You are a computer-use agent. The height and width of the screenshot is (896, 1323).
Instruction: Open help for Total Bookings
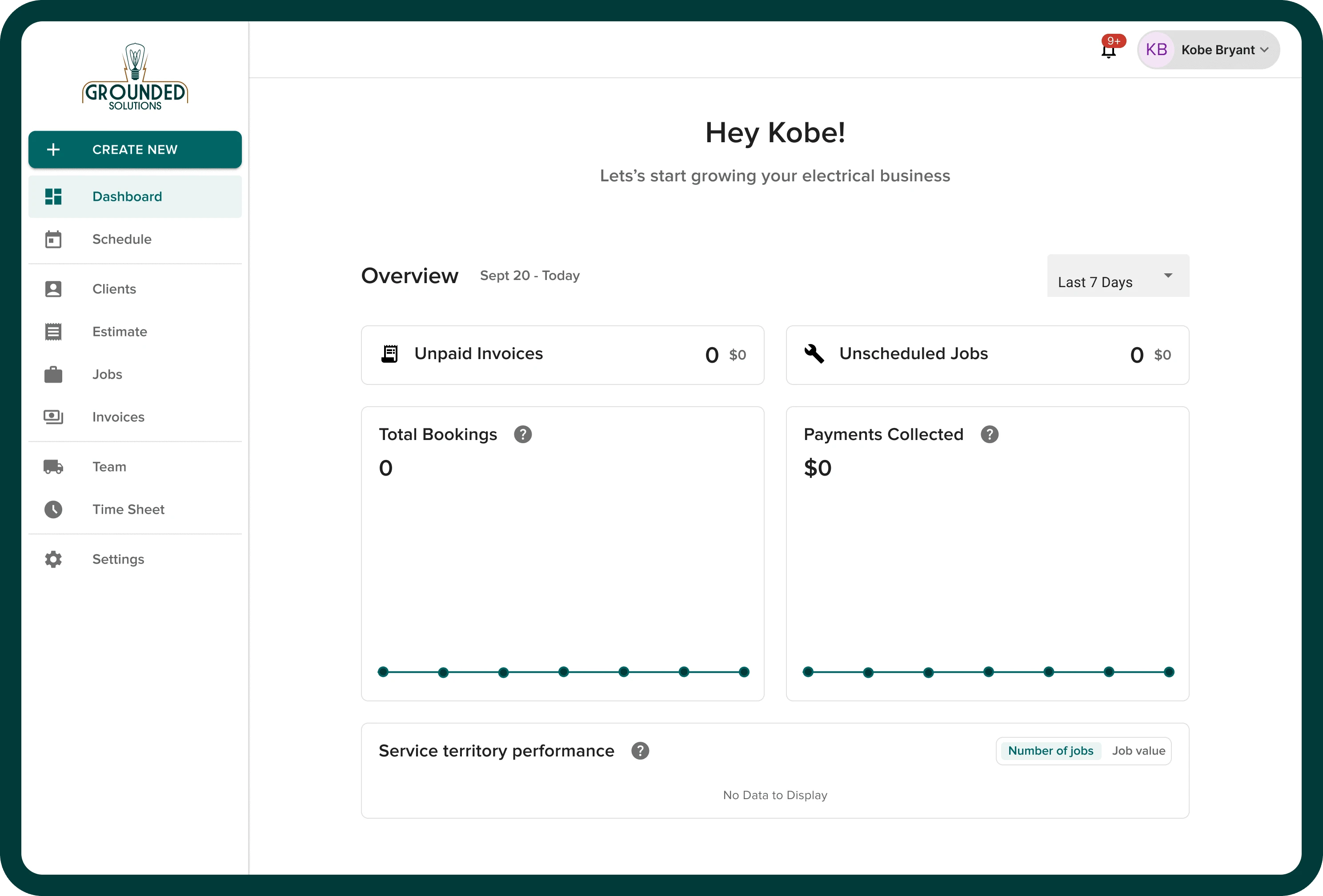point(523,434)
